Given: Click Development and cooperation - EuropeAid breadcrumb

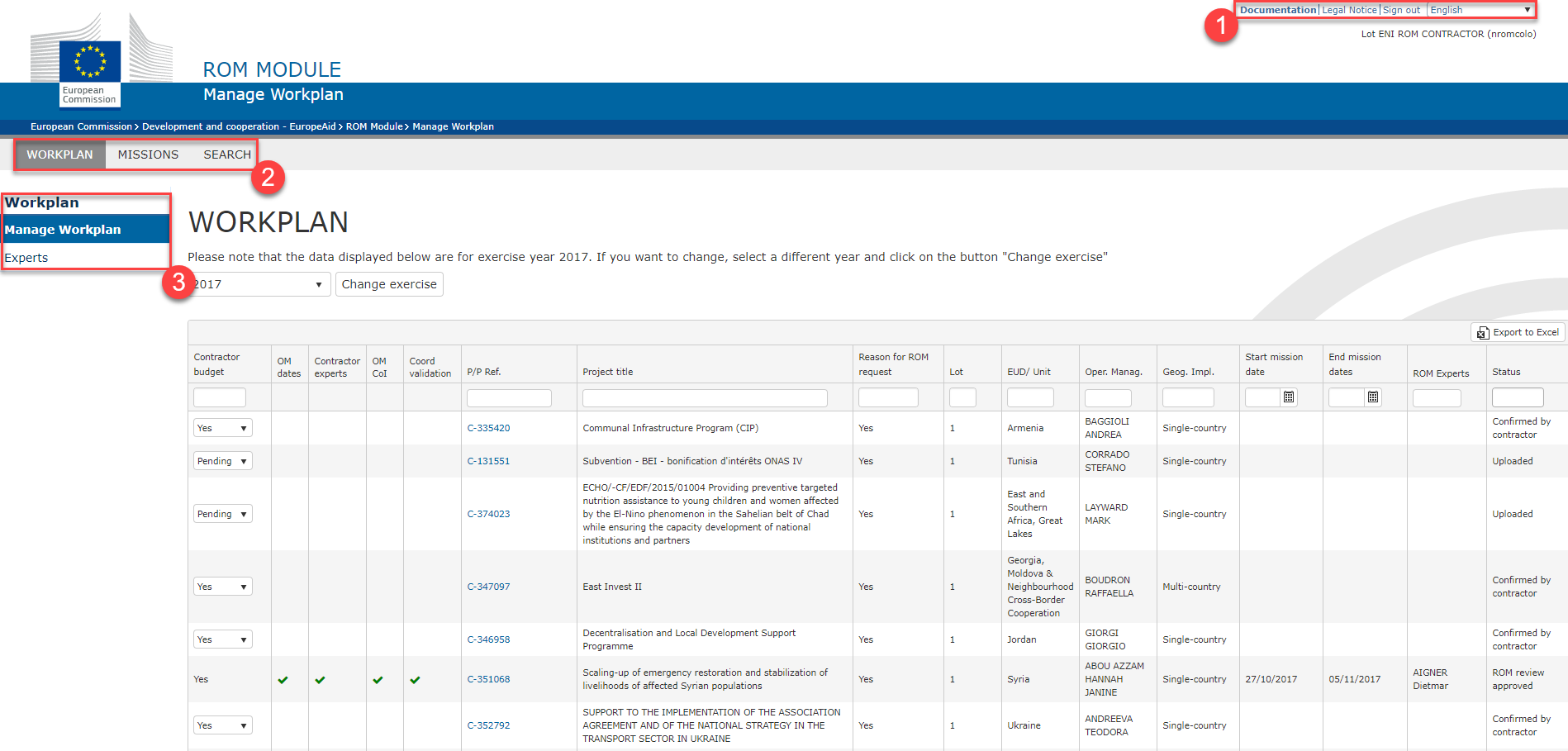Looking at the screenshot, I should point(239,126).
